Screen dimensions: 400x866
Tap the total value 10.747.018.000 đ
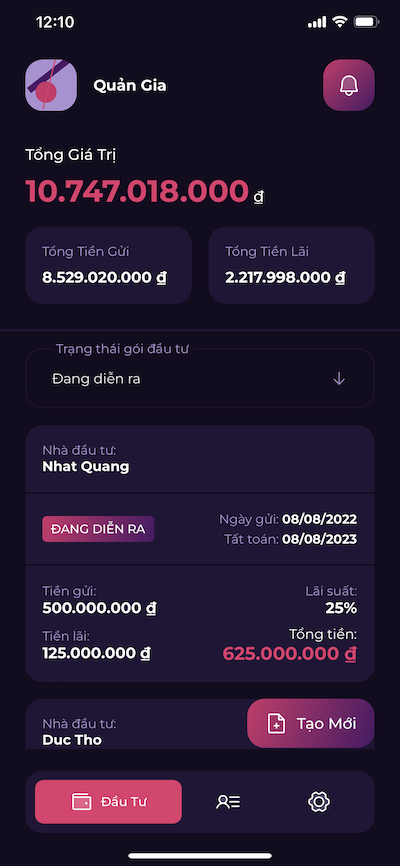[145, 192]
